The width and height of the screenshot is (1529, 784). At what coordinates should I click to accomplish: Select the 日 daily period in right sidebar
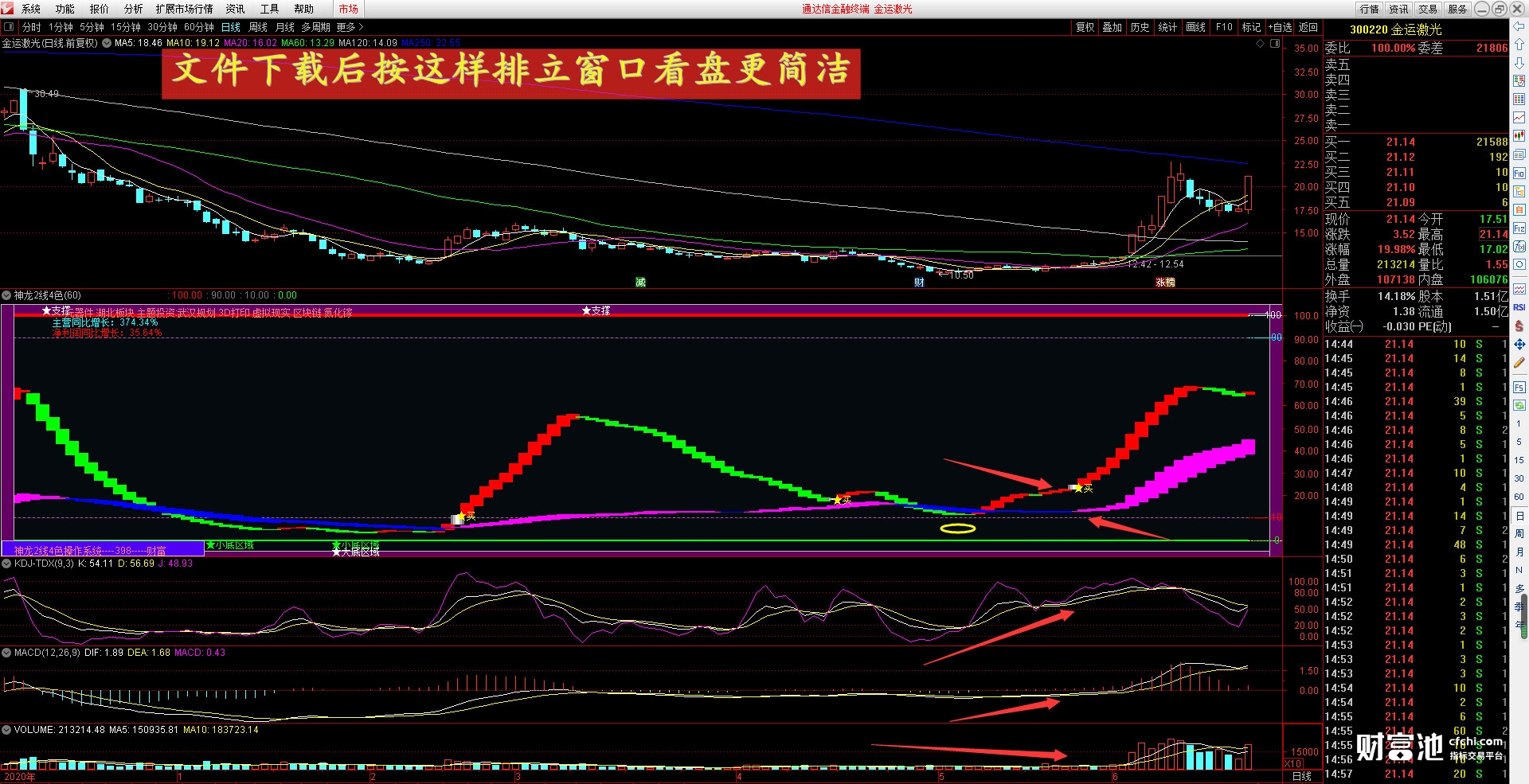click(1519, 515)
